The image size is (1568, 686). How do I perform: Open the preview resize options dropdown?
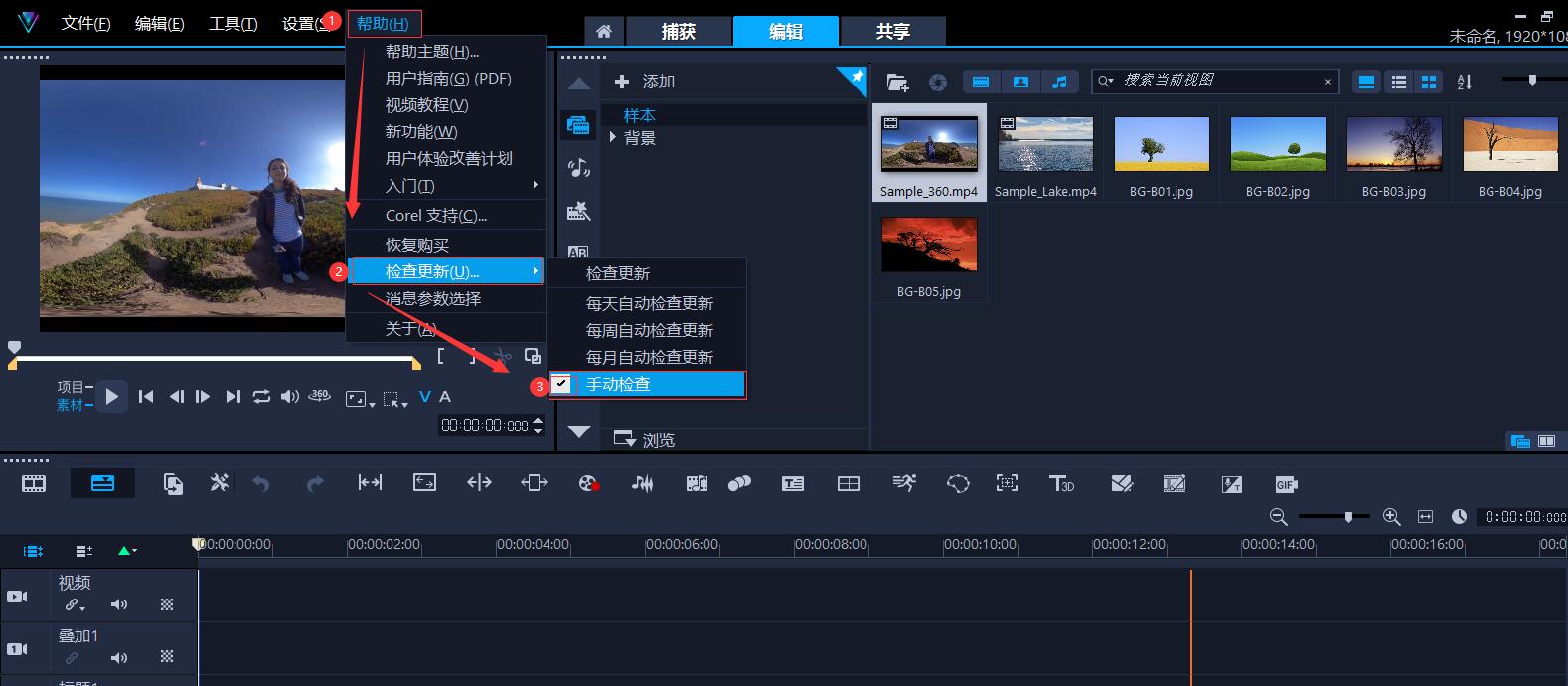[x=360, y=399]
